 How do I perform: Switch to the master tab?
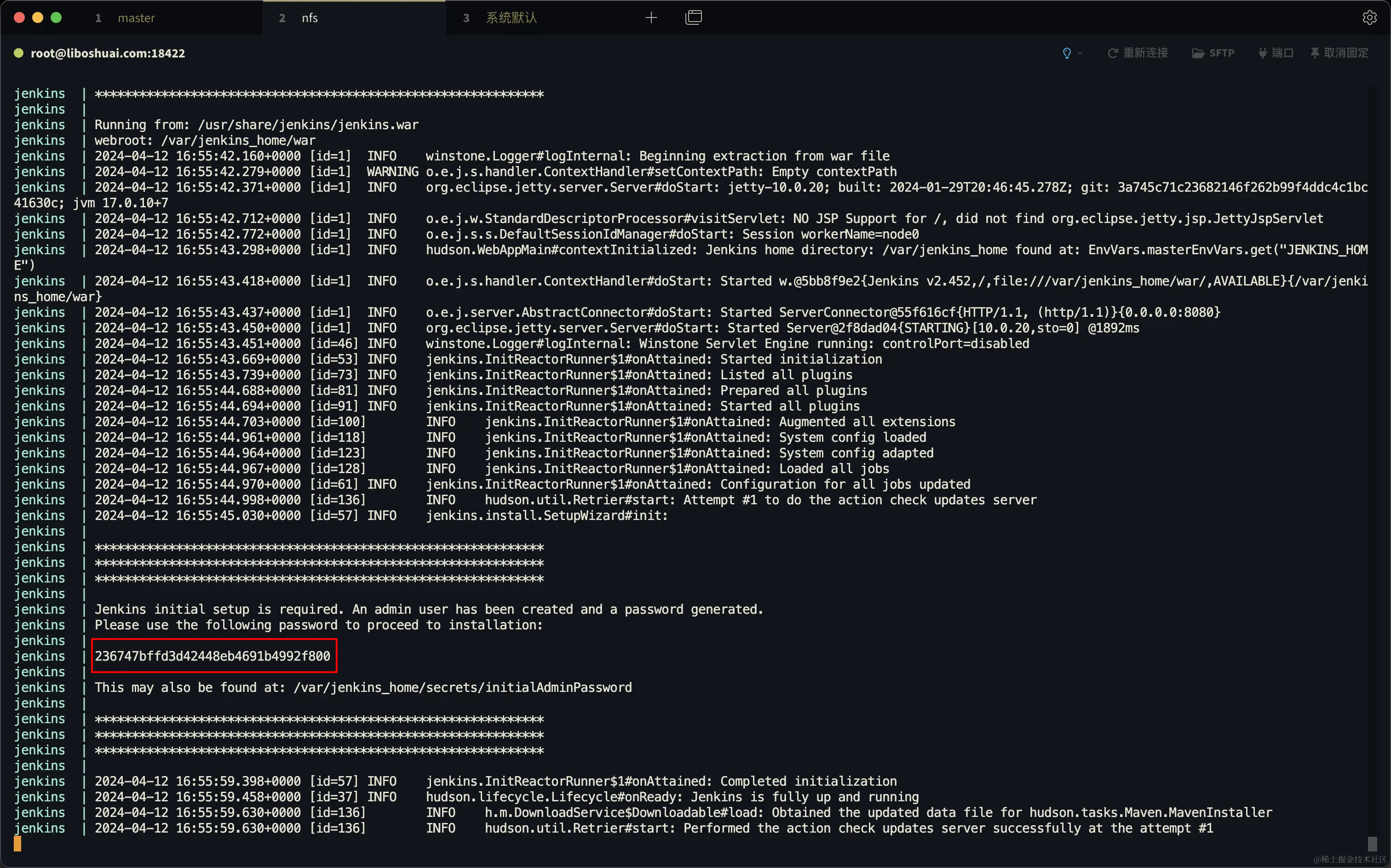click(x=136, y=18)
